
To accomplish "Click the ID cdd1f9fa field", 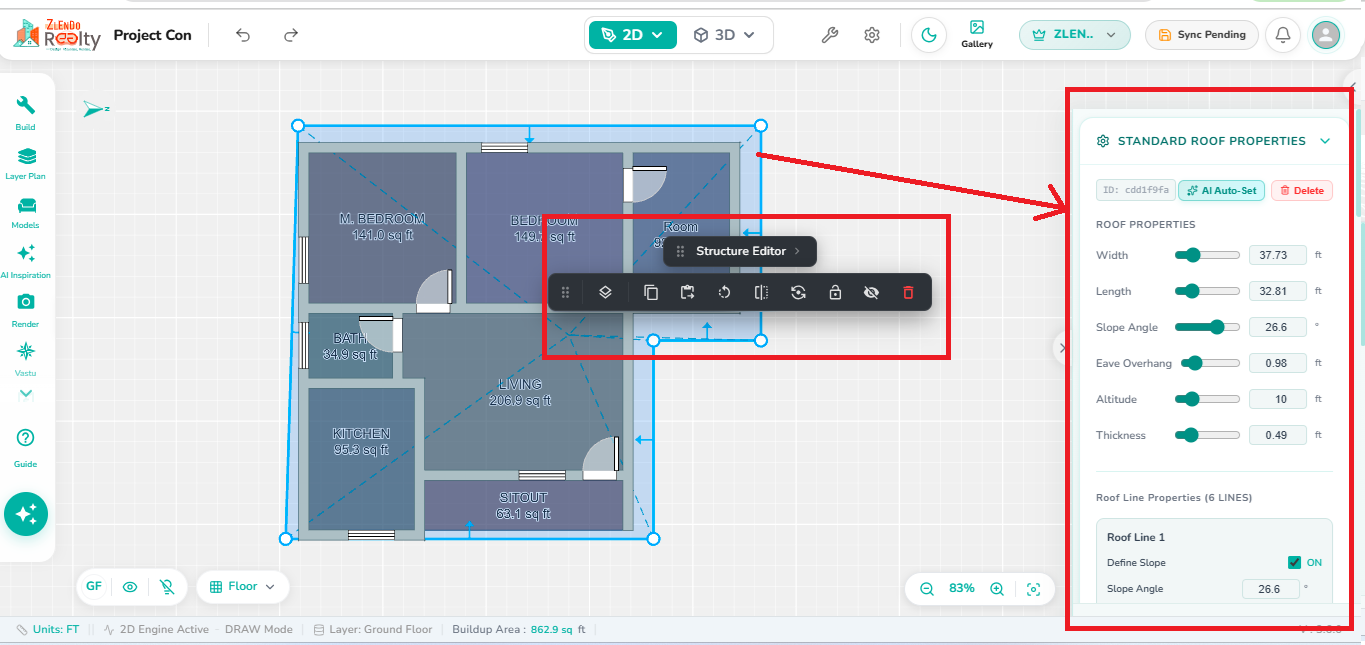I will [x=1136, y=190].
